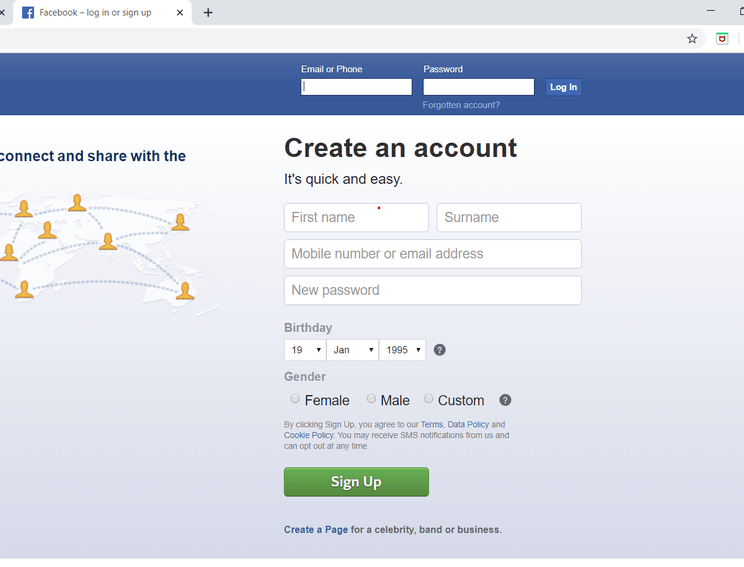Focus the Password login field
744x567 pixels.
pos(479,87)
